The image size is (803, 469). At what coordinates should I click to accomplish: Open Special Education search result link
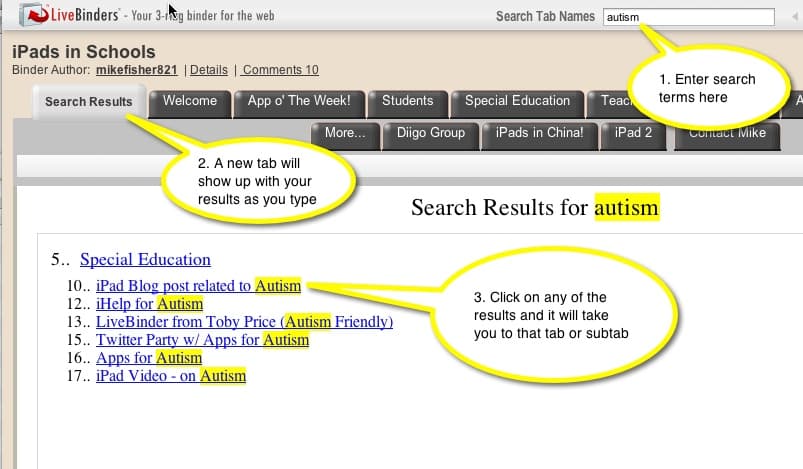[x=145, y=259]
